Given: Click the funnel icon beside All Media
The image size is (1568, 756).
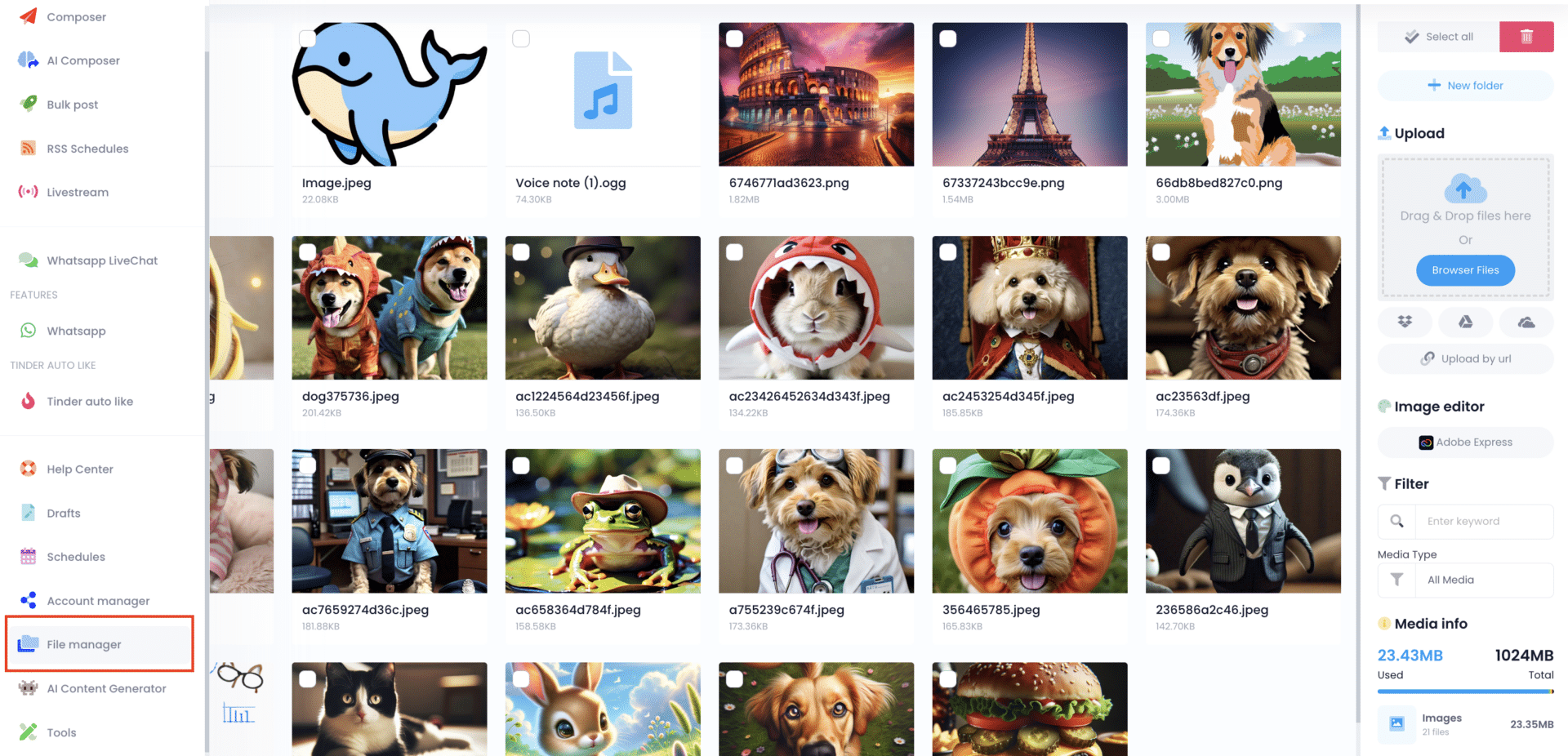Looking at the screenshot, I should coord(1397,580).
